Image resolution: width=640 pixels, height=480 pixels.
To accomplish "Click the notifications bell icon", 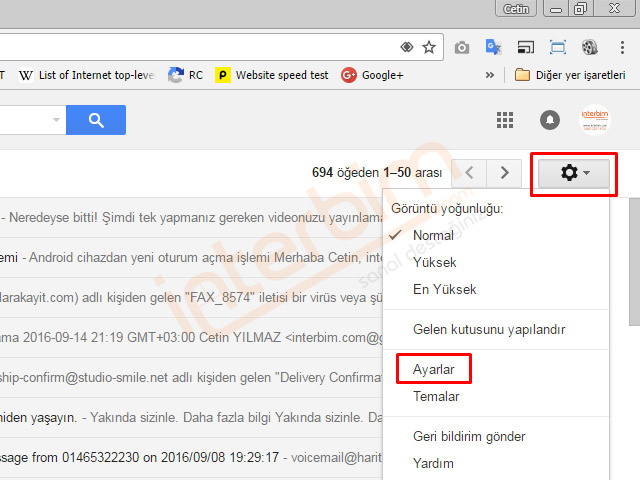I will (x=549, y=120).
